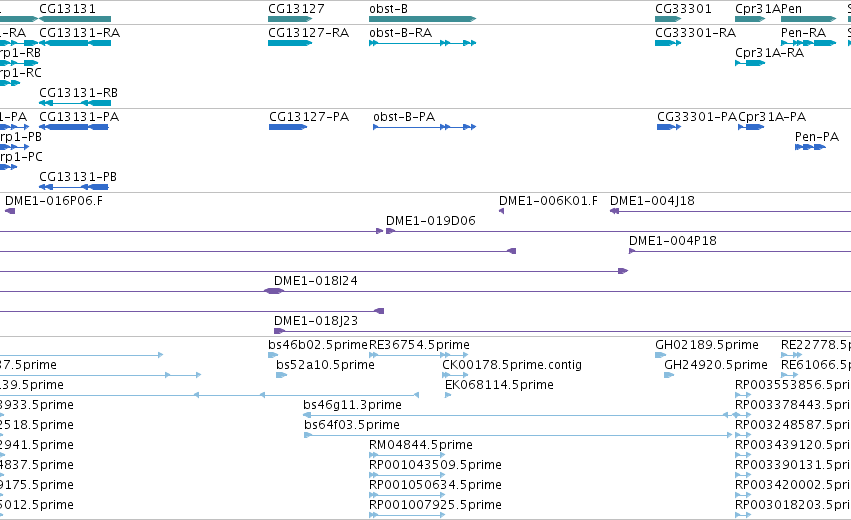Click the CG33301 gene arrow

point(668,19)
